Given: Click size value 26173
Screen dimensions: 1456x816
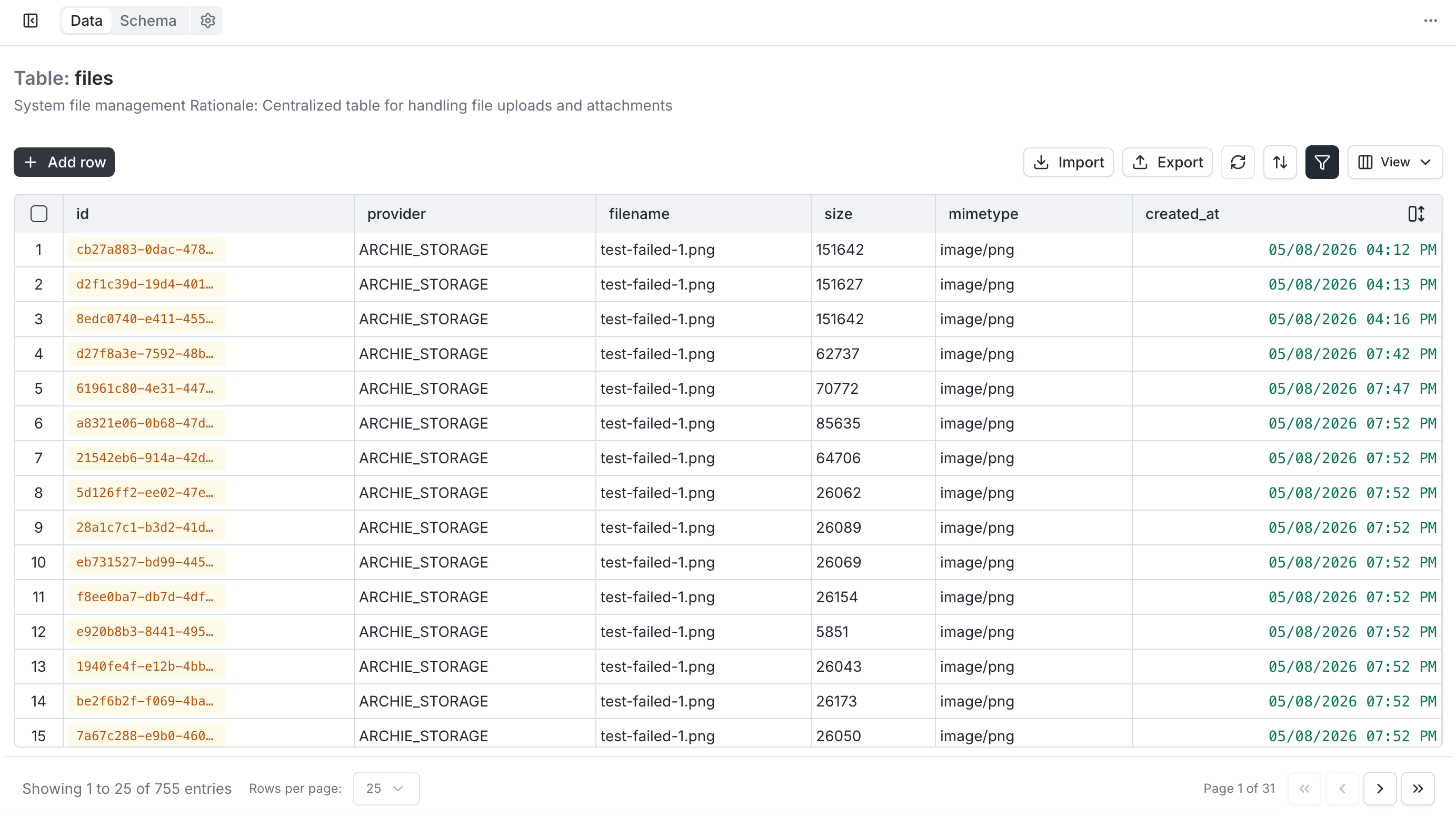Looking at the screenshot, I should (836, 701).
